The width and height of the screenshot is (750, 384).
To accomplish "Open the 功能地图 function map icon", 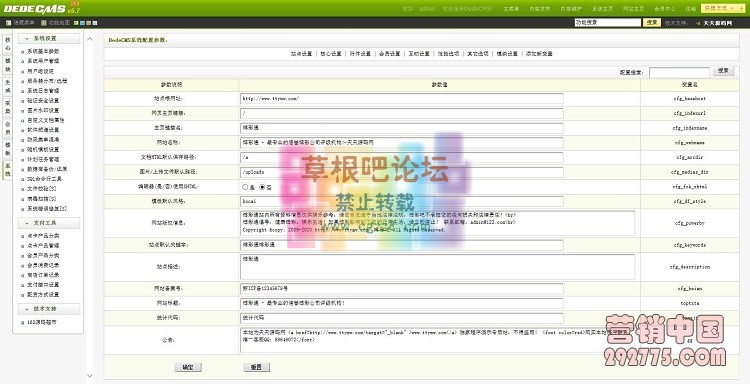I will (44, 22).
